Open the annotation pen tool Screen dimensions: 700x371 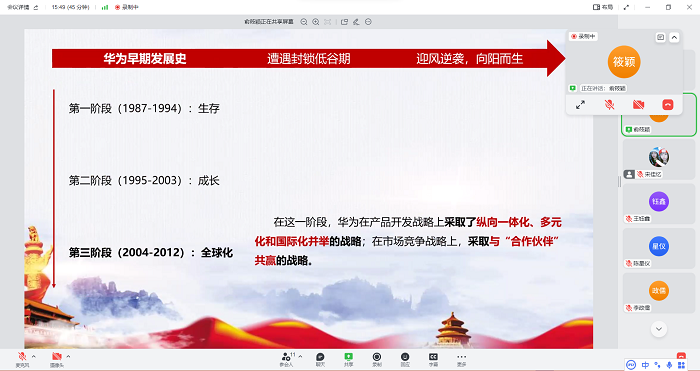pyautogui.click(x=356, y=21)
